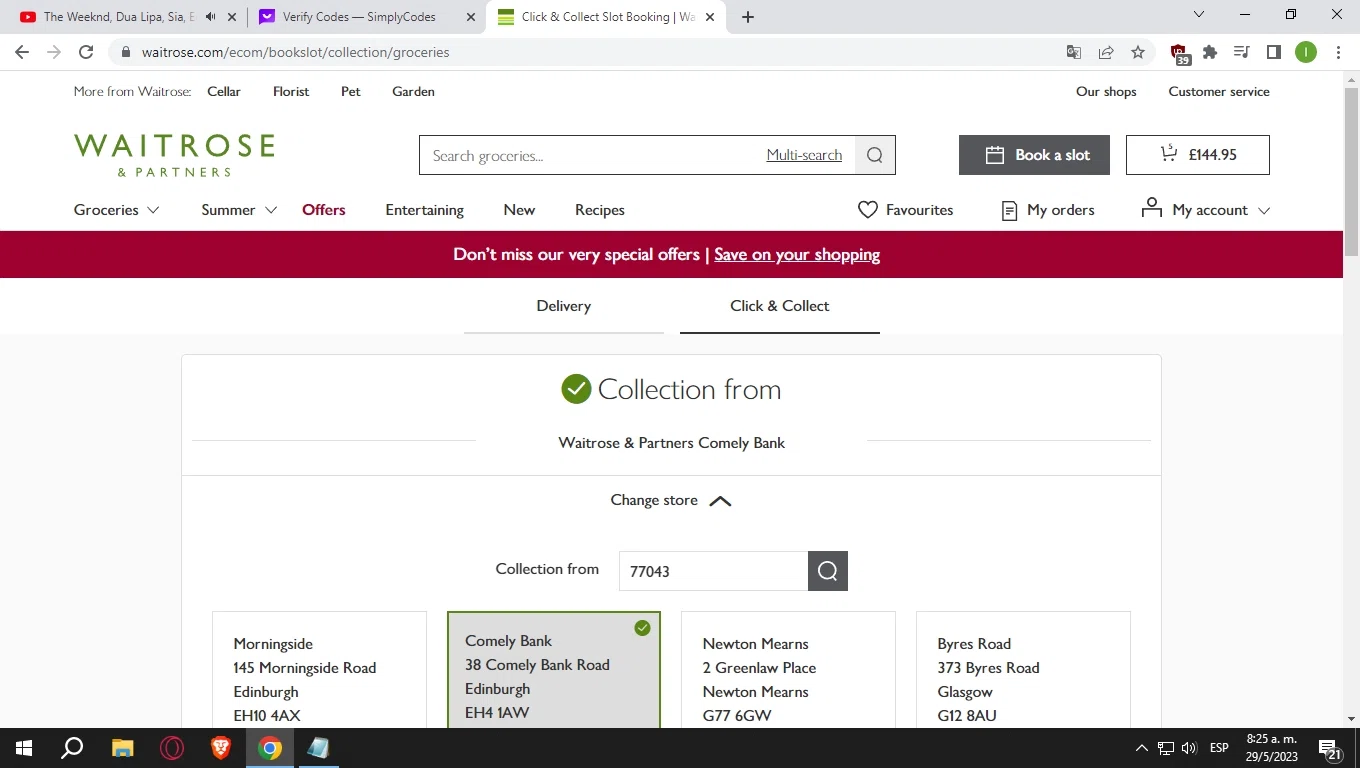Image resolution: width=1360 pixels, height=768 pixels.
Task: Open the Garden link
Action: [413, 91]
